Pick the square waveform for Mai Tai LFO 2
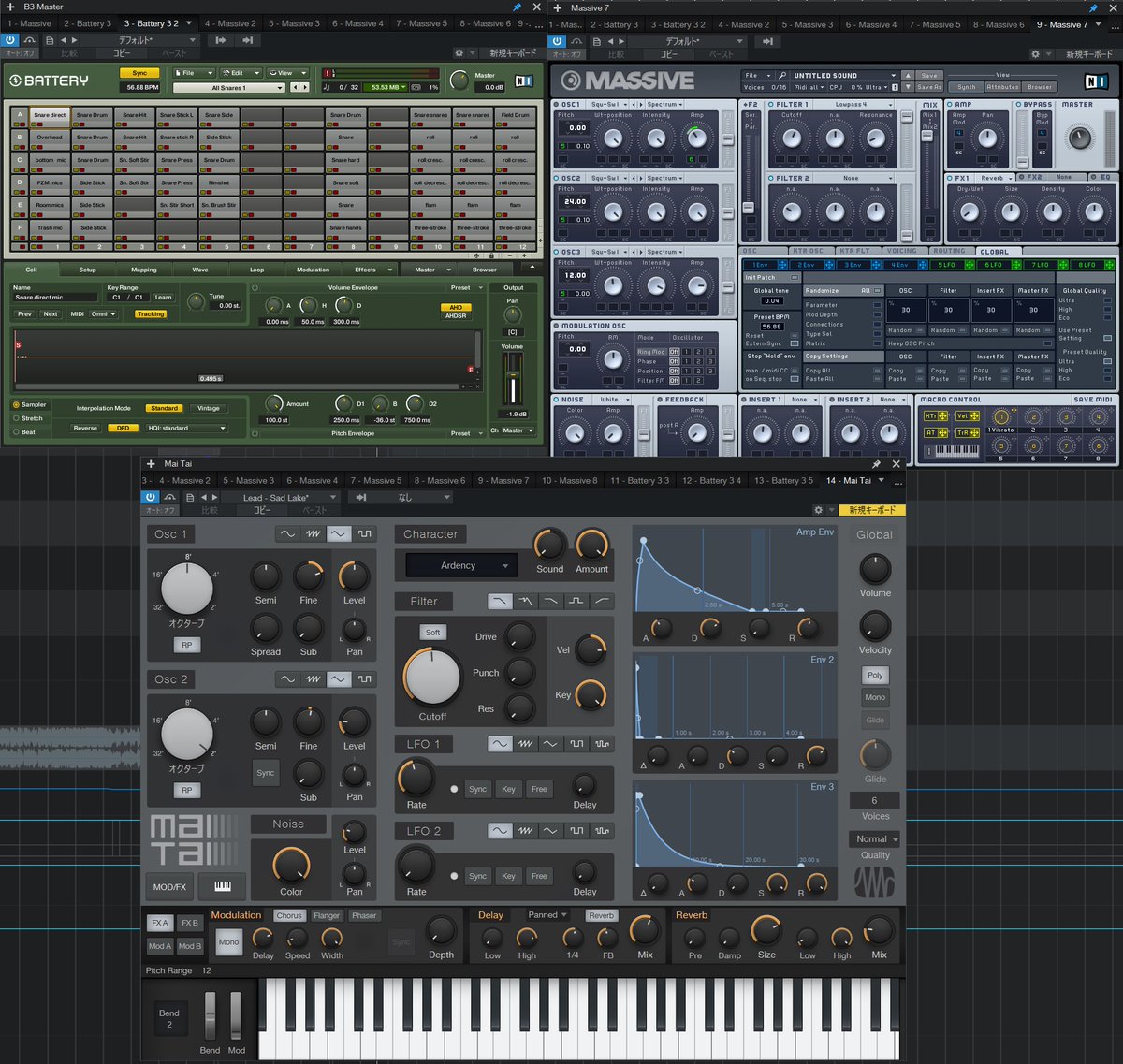This screenshot has height=1064, width=1123. click(576, 831)
